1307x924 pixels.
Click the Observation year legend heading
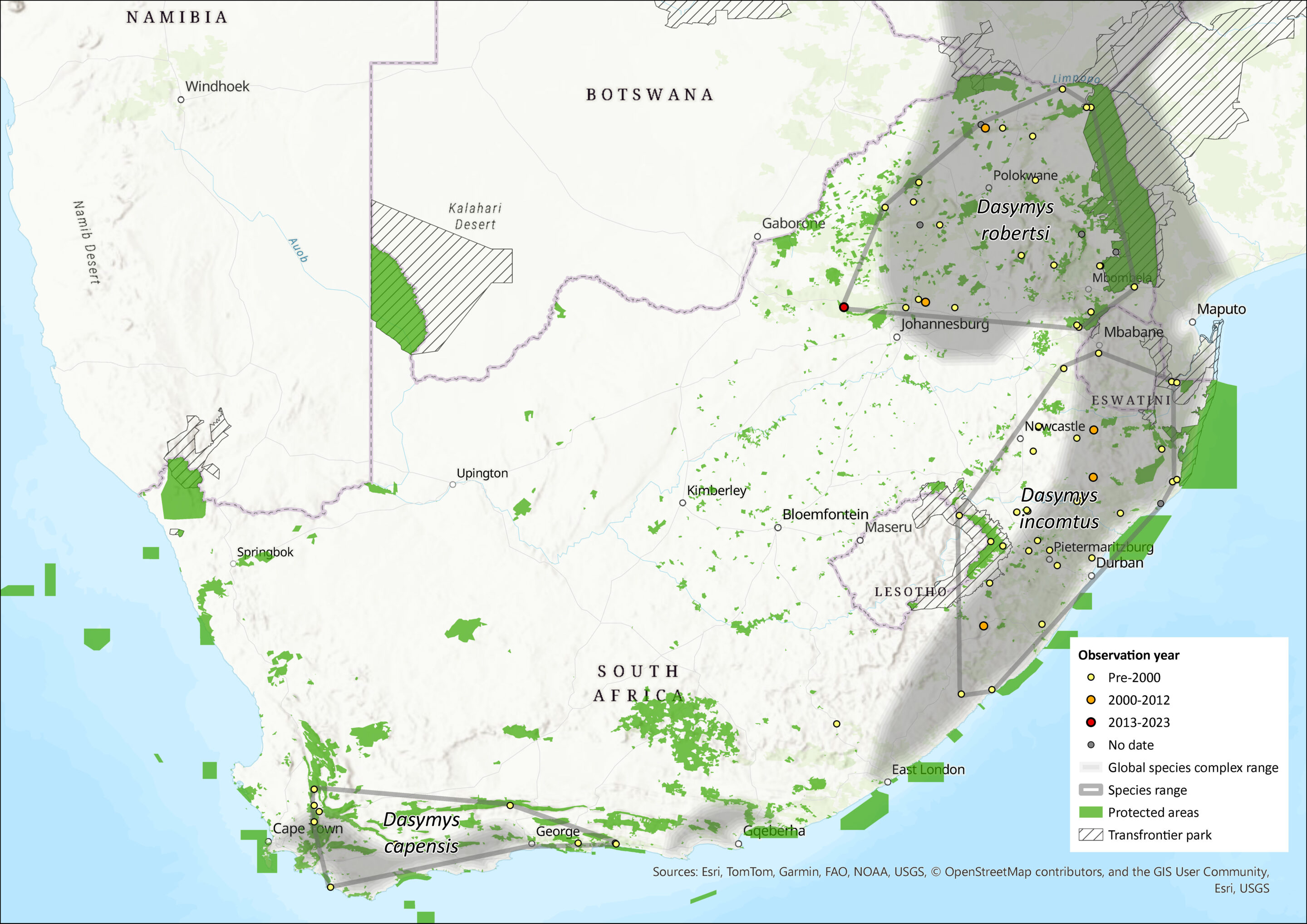coord(1128,655)
